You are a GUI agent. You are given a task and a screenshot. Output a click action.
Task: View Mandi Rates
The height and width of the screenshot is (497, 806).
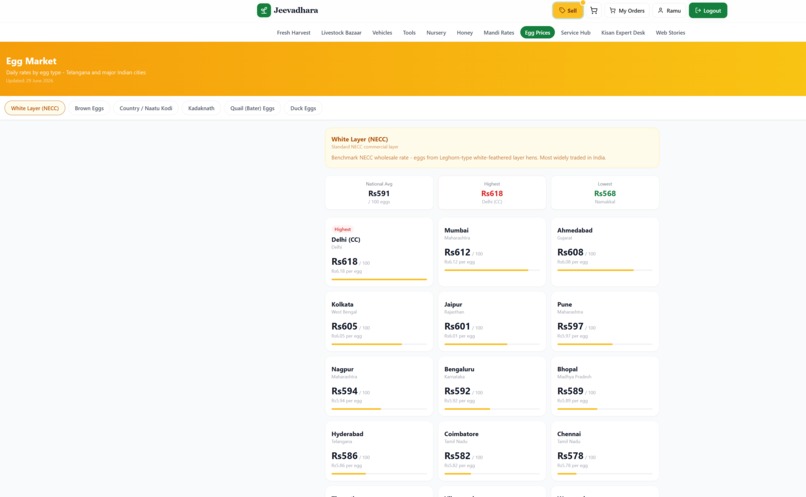coord(499,32)
